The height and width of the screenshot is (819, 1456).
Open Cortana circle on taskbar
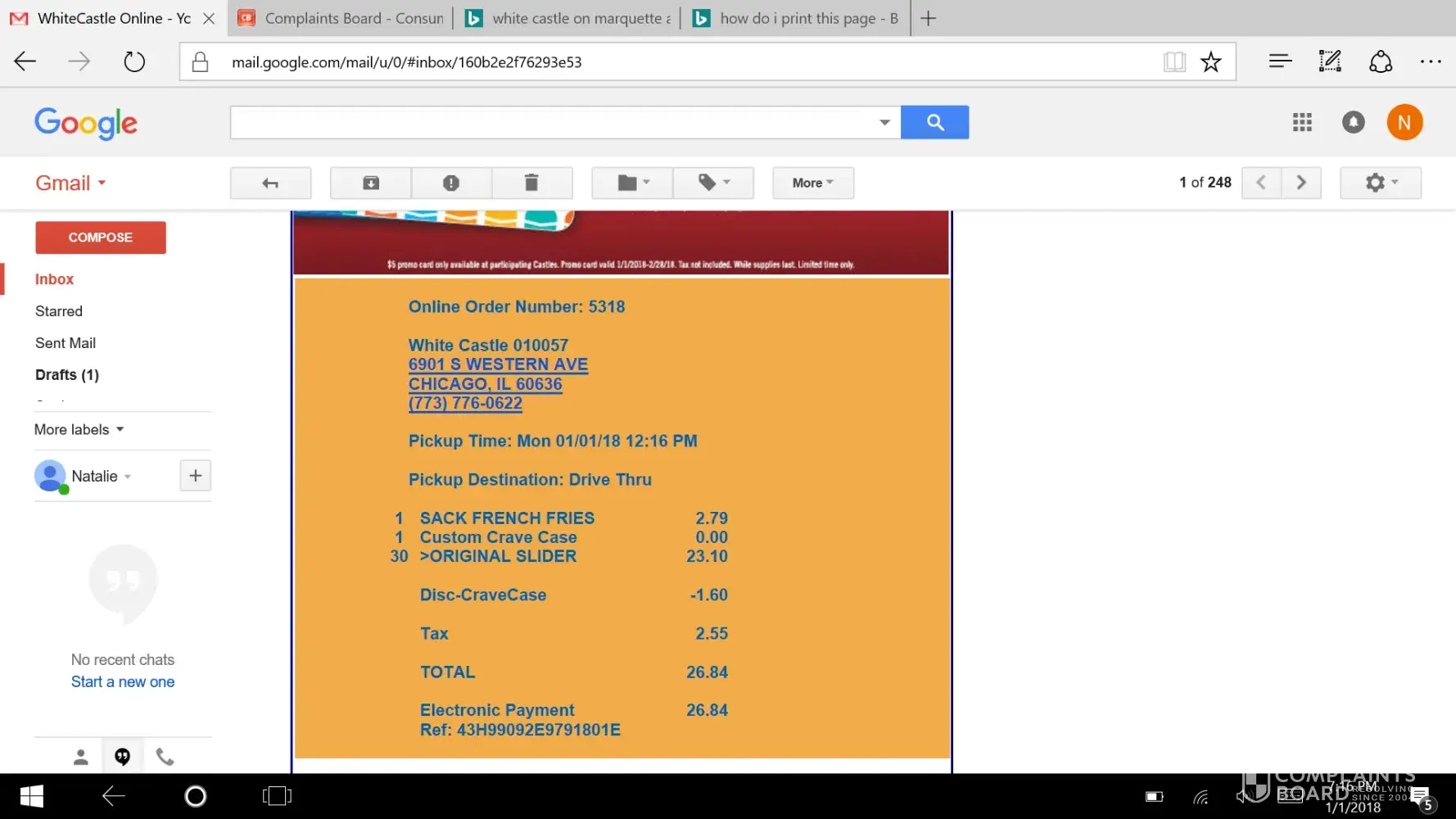click(196, 796)
